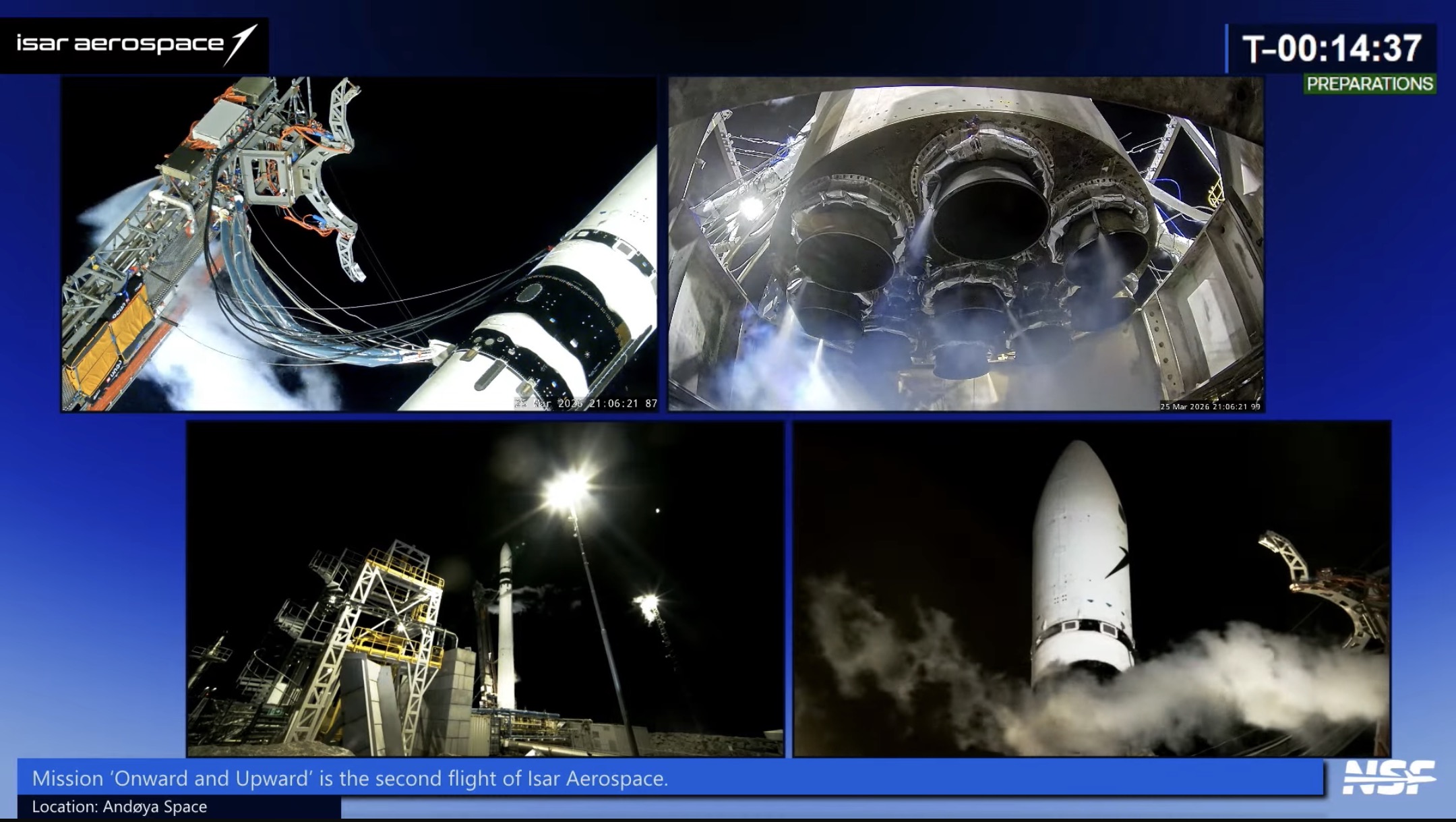The height and width of the screenshot is (822, 1456).
Task: Open the engine bay camera feed
Action: [965, 243]
